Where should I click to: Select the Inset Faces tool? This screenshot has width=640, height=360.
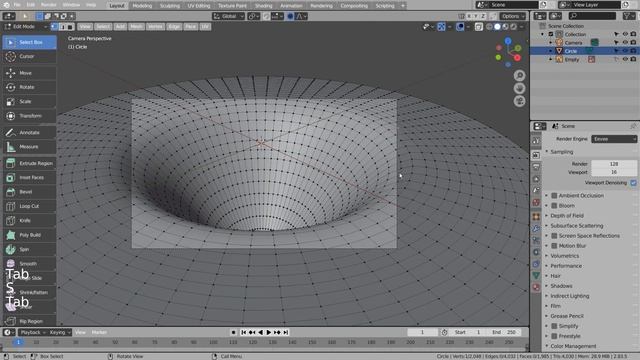[29, 178]
